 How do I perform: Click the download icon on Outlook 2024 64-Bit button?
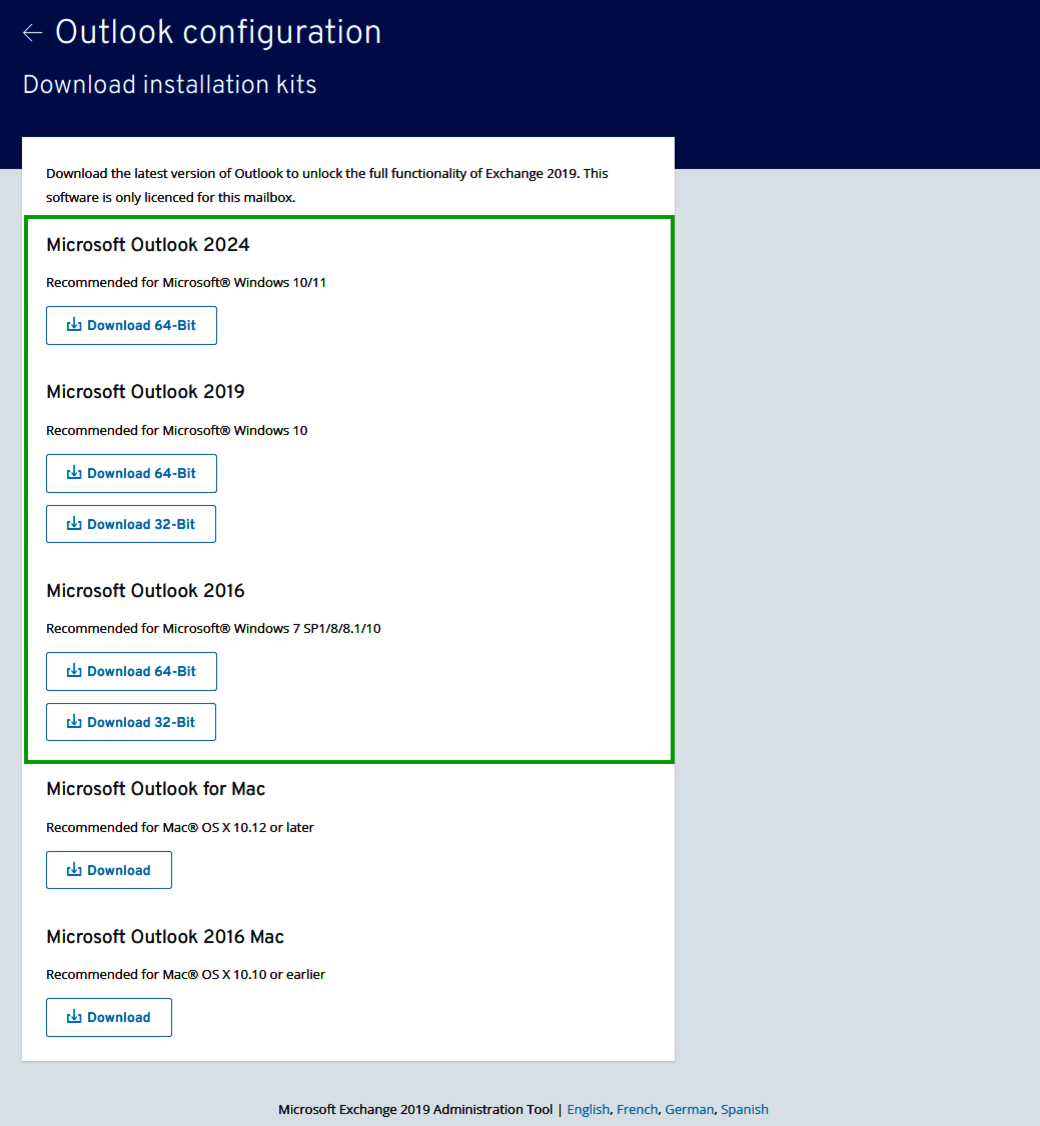click(72, 325)
